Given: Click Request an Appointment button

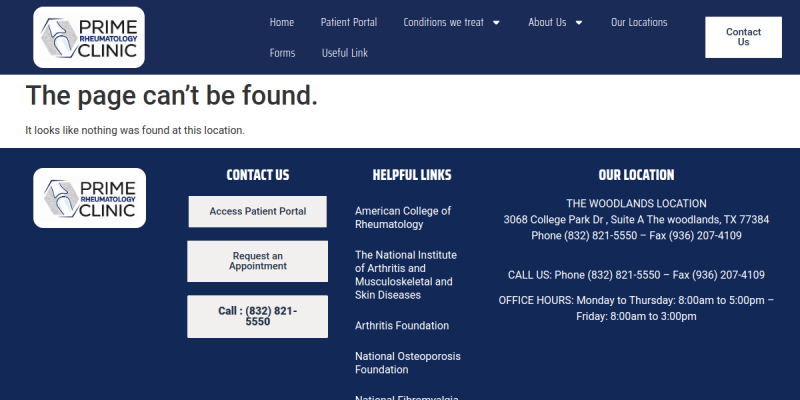Looking at the screenshot, I should click(258, 261).
